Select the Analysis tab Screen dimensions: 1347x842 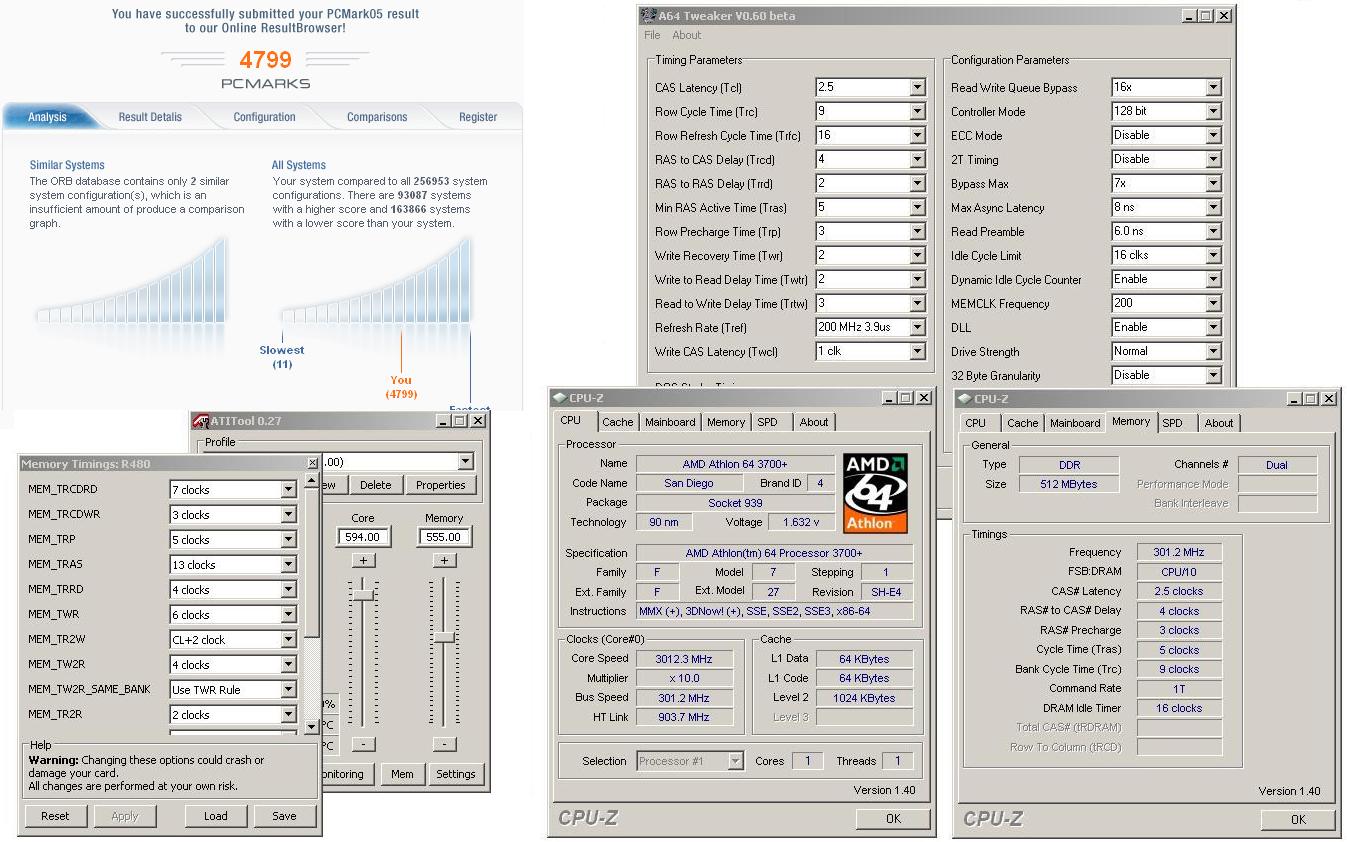point(47,117)
